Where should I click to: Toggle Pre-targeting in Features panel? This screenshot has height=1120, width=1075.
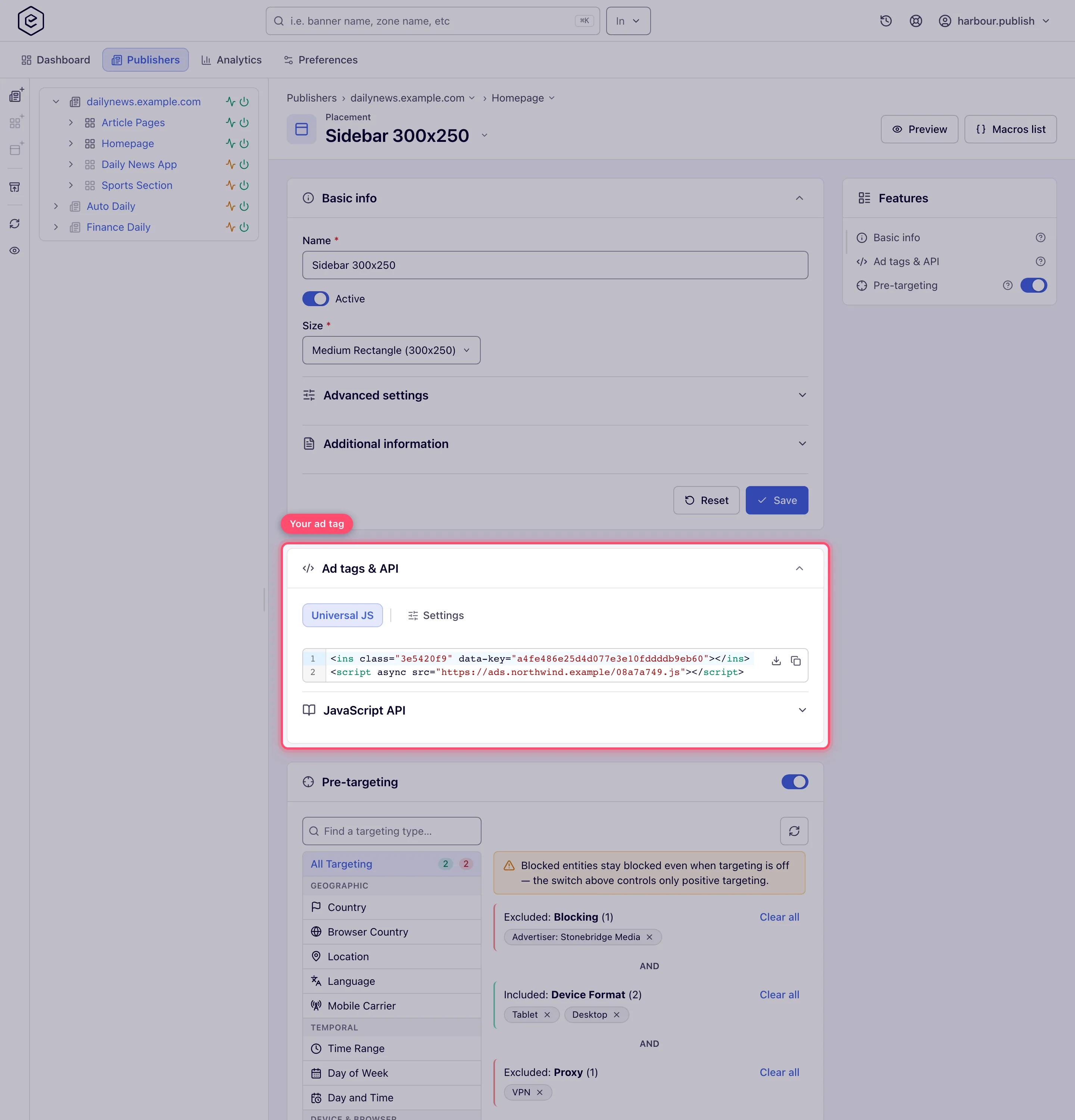(1033, 286)
